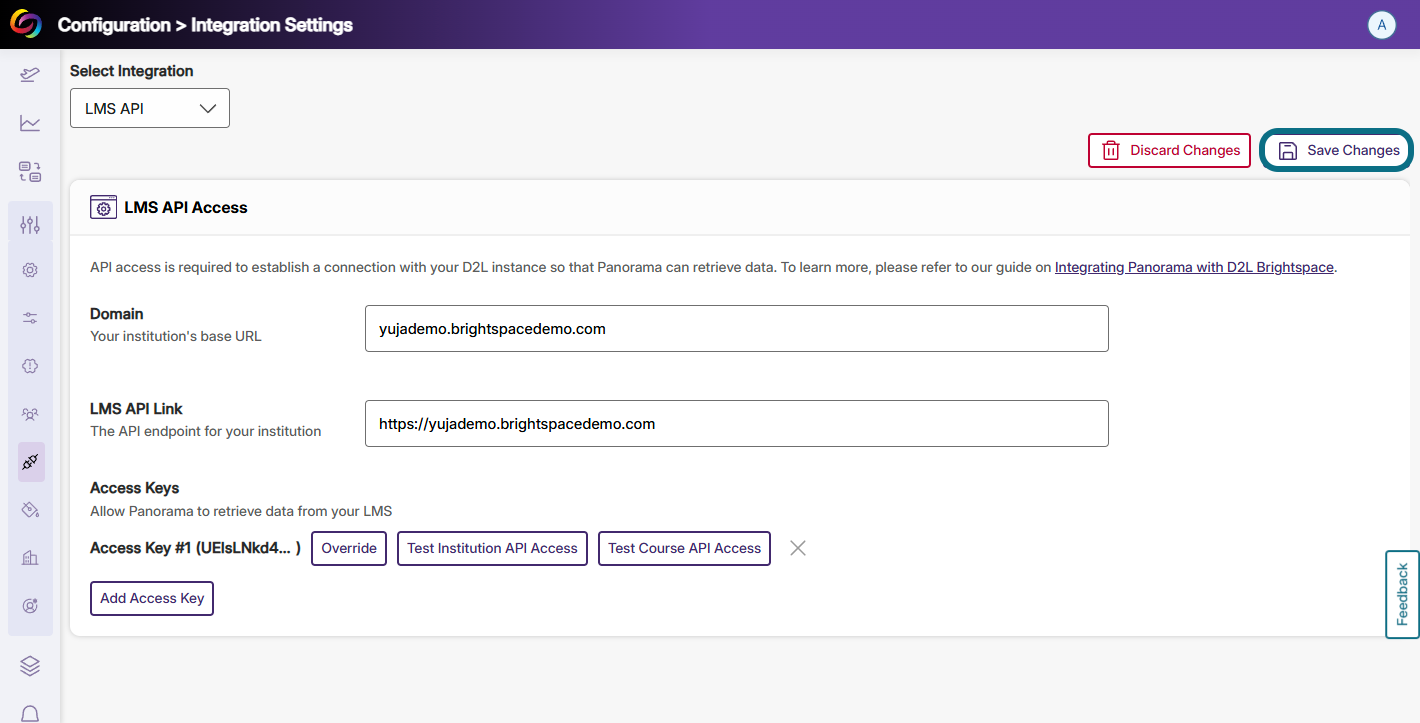Click the Access Keys heading text
The height and width of the screenshot is (723, 1420).
135,488
